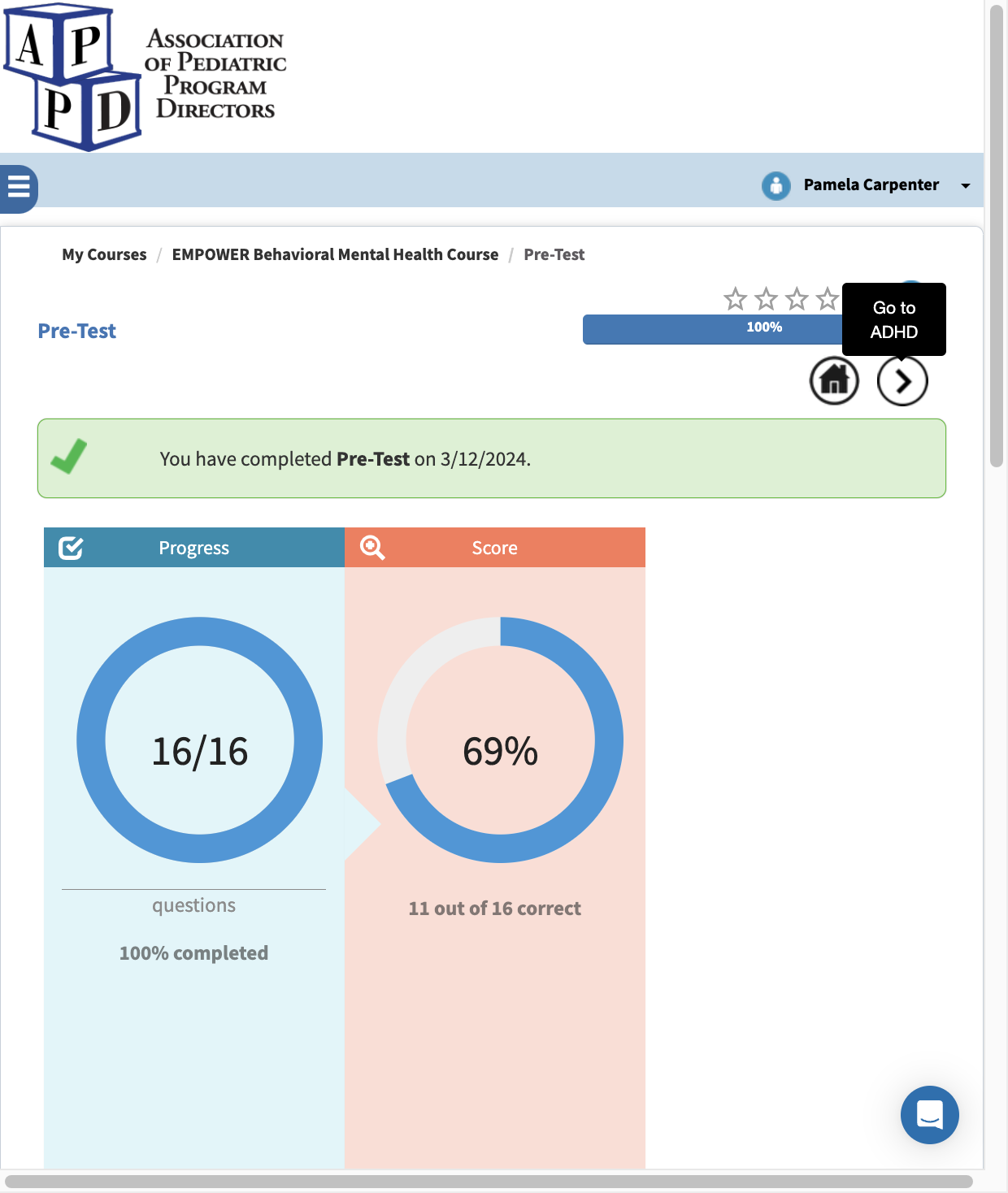The height and width of the screenshot is (1193, 1008).
Task: Go to next module arrow
Action: tap(902, 380)
